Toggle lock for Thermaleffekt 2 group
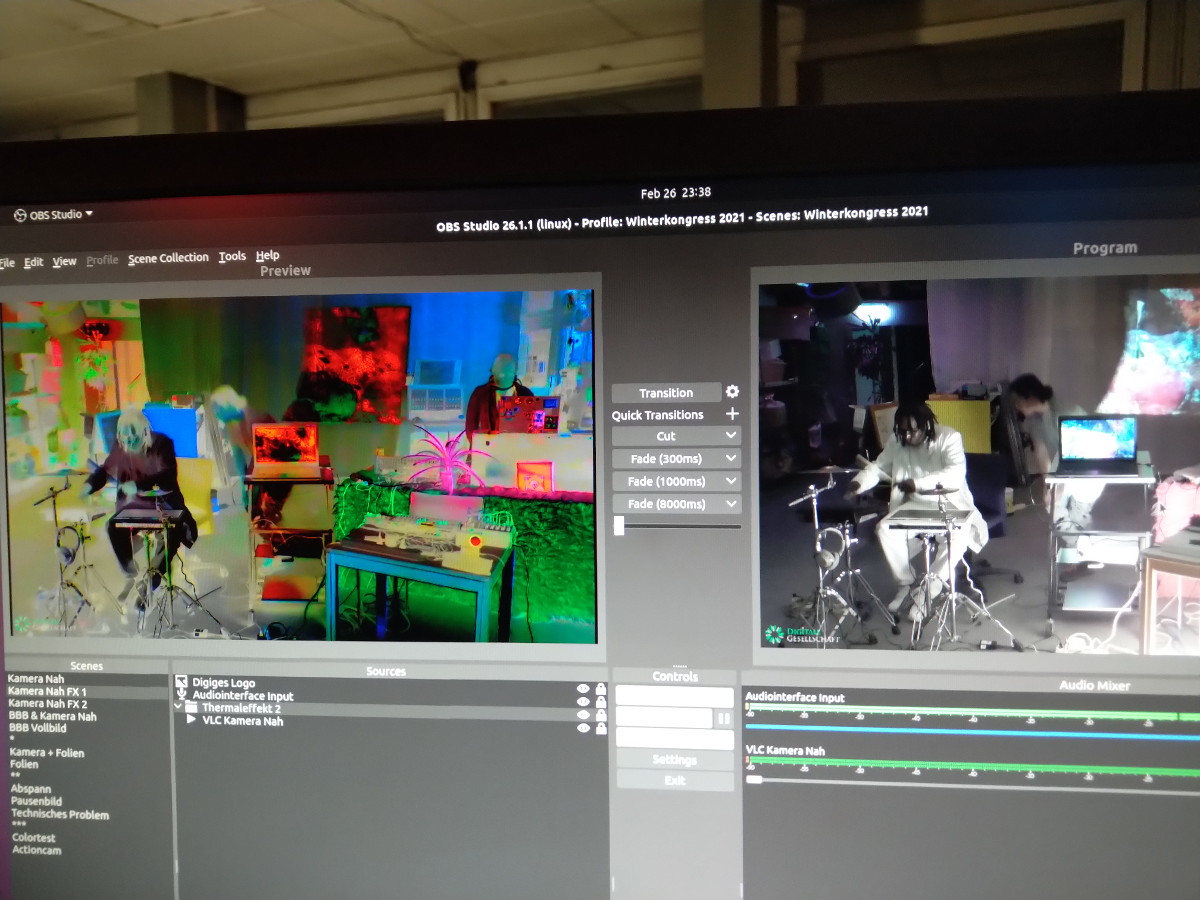The image size is (1200, 900). (600, 715)
